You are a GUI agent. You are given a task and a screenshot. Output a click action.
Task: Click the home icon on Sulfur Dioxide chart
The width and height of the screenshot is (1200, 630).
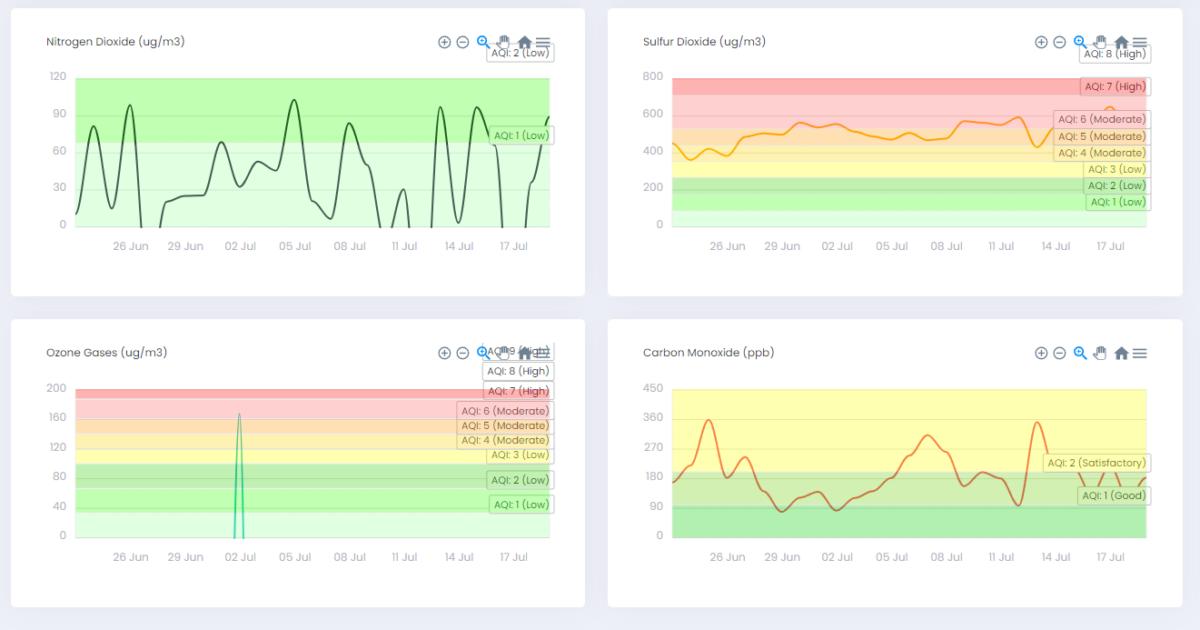1121,42
